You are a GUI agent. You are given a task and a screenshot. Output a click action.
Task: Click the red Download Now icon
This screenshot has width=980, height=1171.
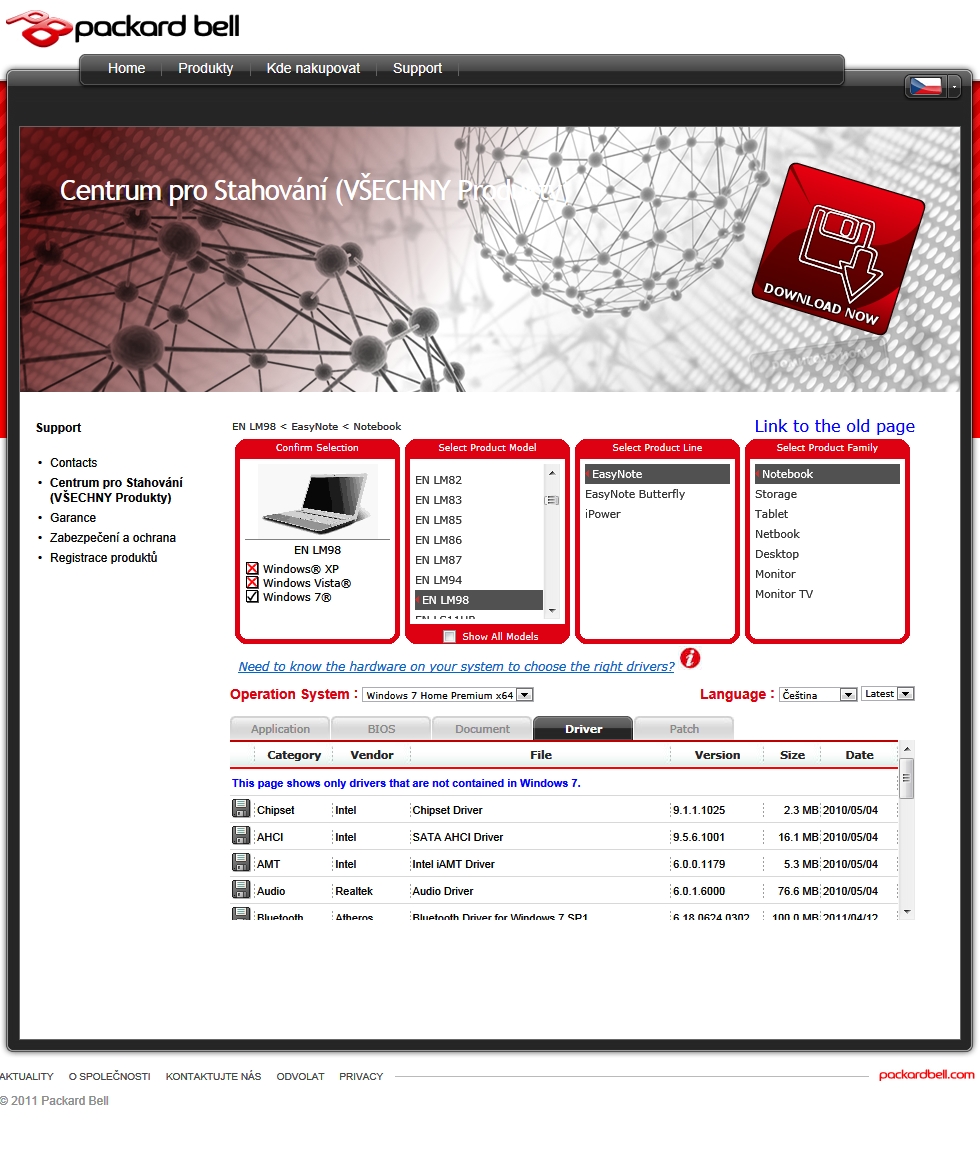(838, 249)
